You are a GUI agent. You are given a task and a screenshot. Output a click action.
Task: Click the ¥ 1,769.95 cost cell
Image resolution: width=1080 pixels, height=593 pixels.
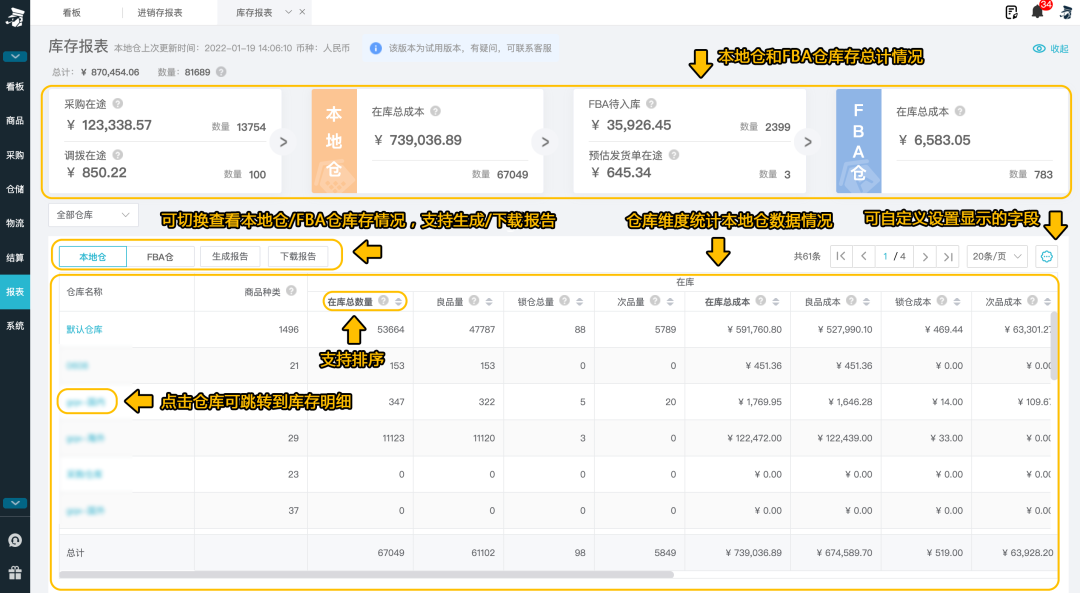coord(760,402)
